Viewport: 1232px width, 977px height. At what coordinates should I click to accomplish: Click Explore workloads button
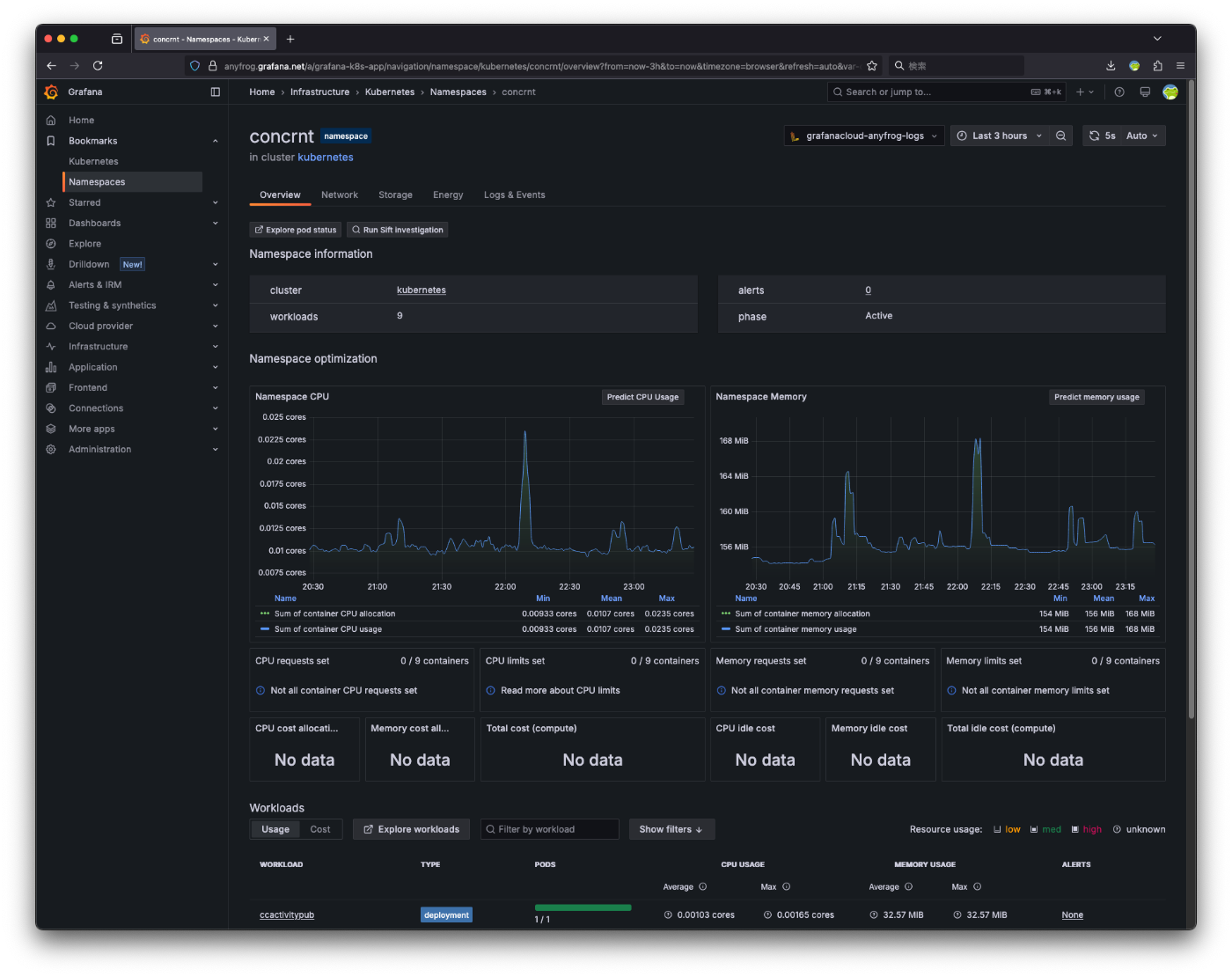coord(411,829)
